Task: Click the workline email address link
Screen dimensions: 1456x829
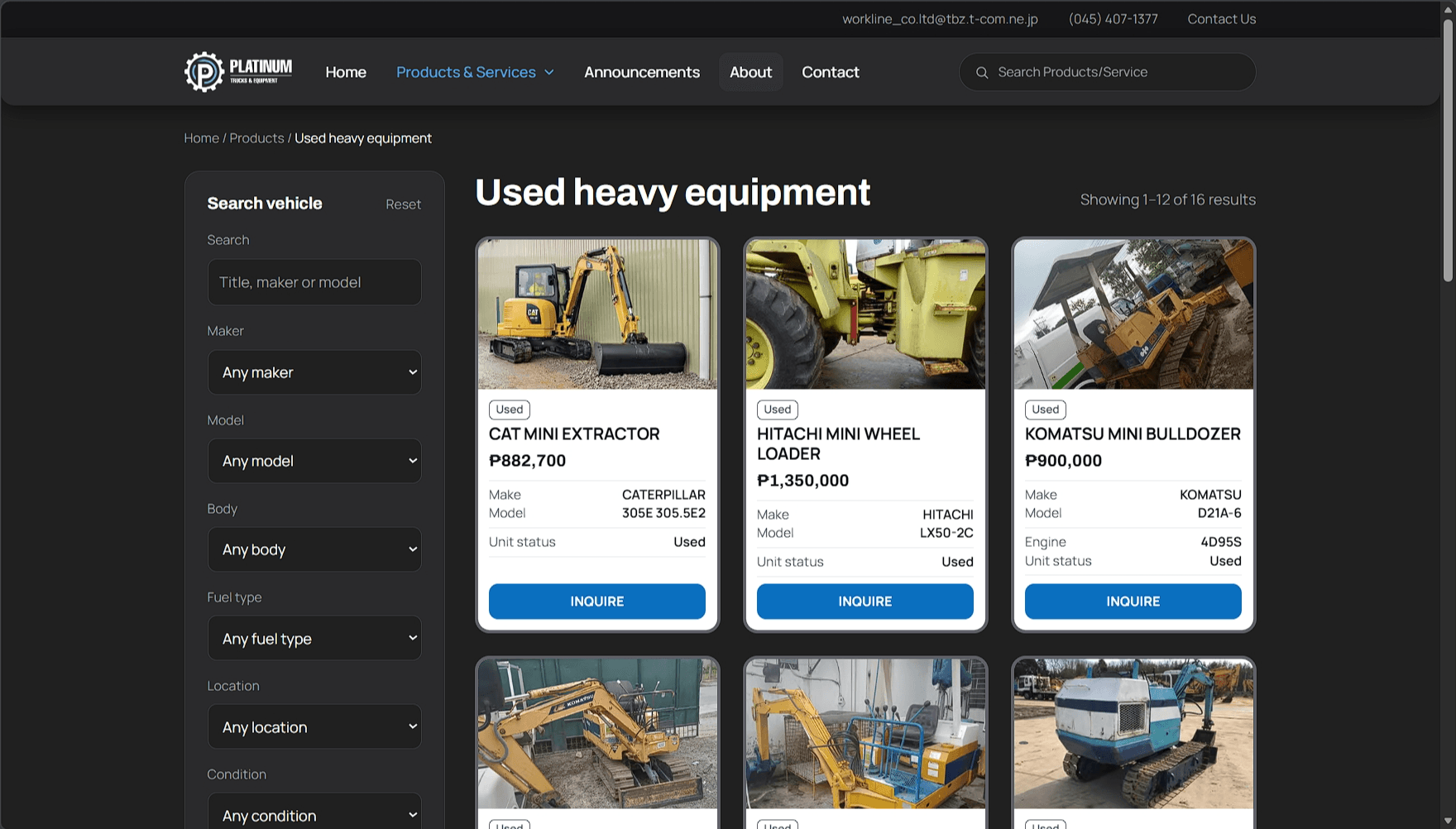Action: [x=940, y=19]
